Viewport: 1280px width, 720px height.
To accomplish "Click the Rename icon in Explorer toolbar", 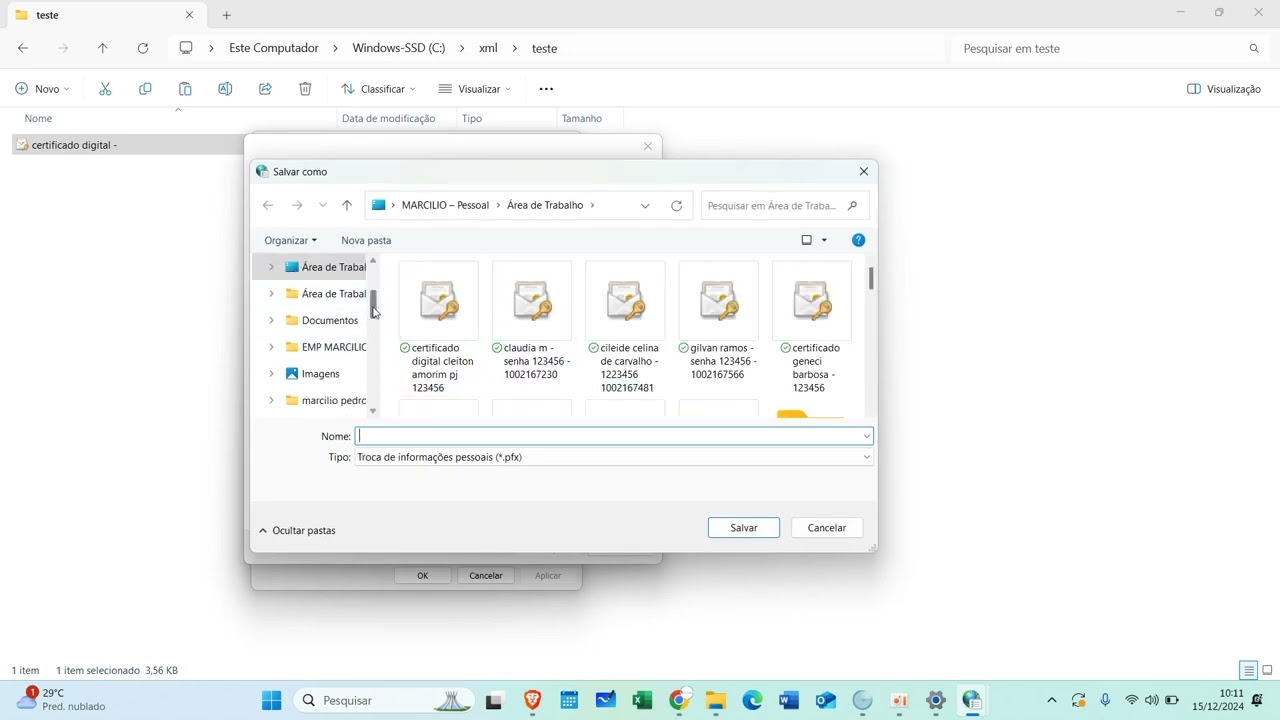I will [225, 89].
